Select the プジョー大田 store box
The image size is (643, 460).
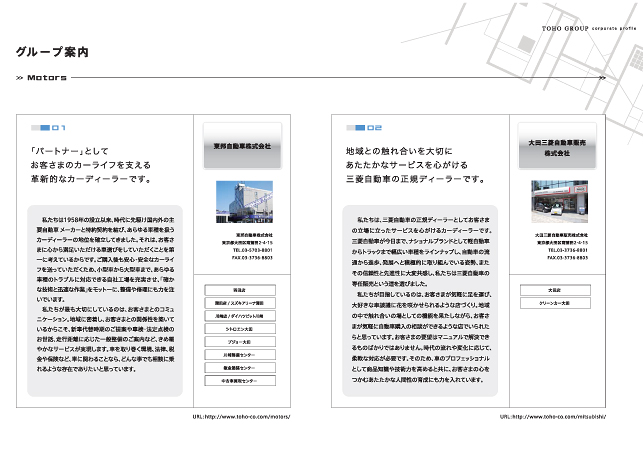(x=240, y=342)
